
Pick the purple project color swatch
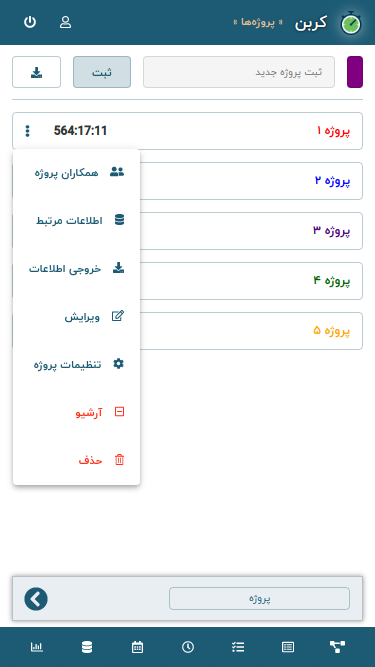pos(355,72)
